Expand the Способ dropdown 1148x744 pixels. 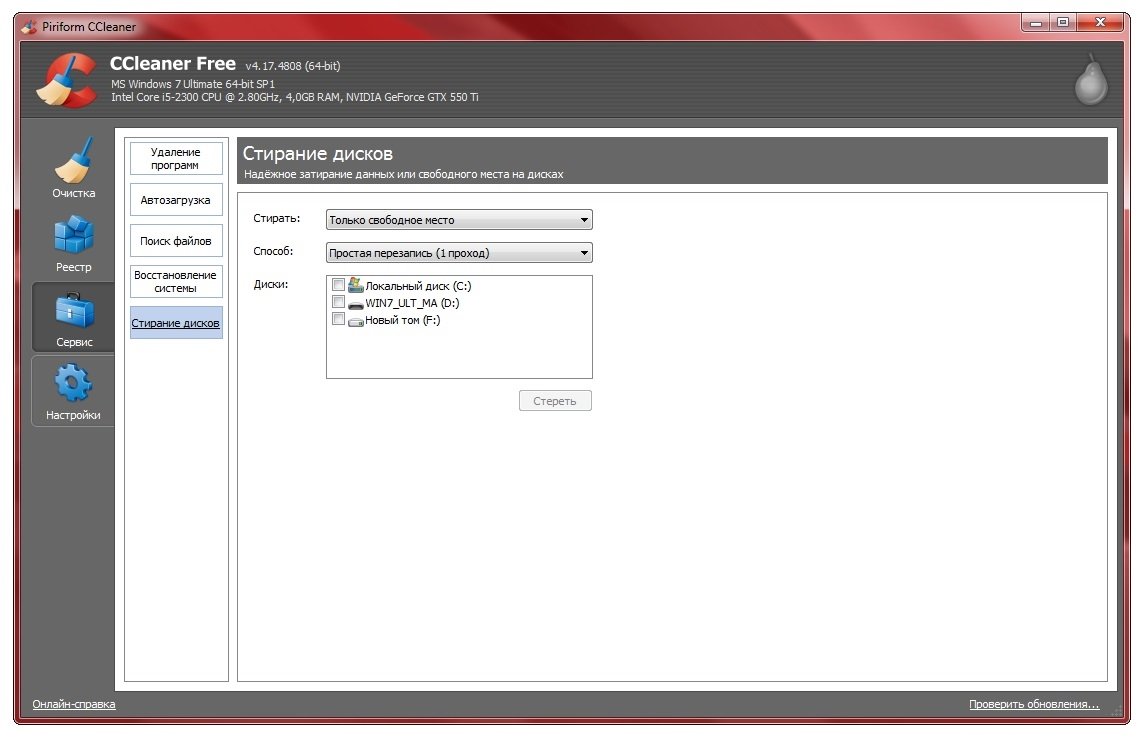(459, 253)
